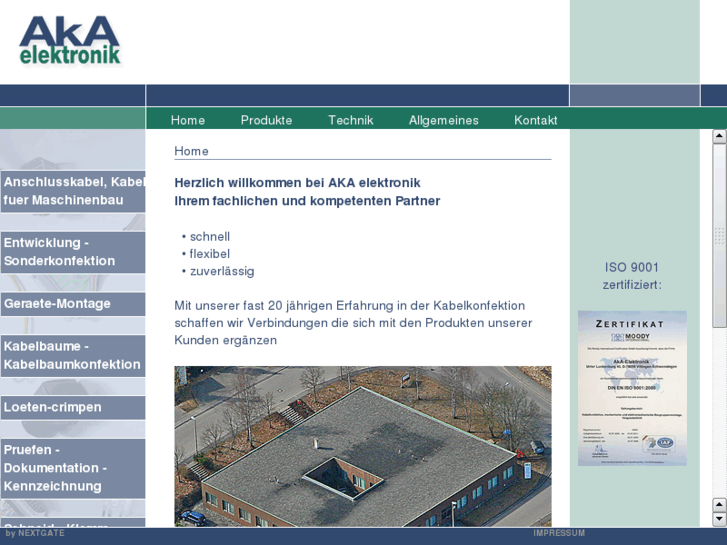Click the aerial building photo

[363, 446]
